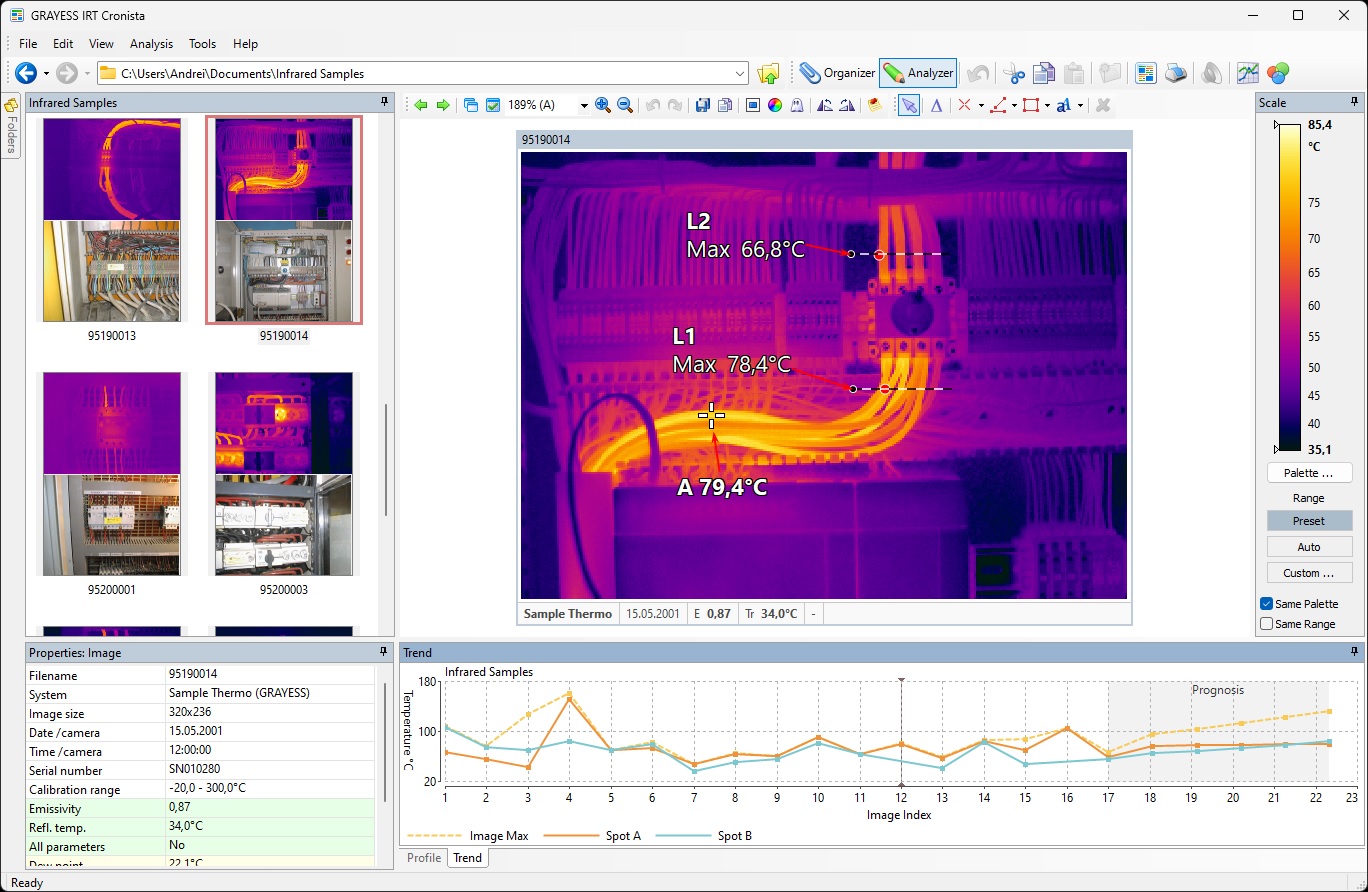1368x892 pixels.
Task: Click the Palette ... button
Action: (1309, 473)
